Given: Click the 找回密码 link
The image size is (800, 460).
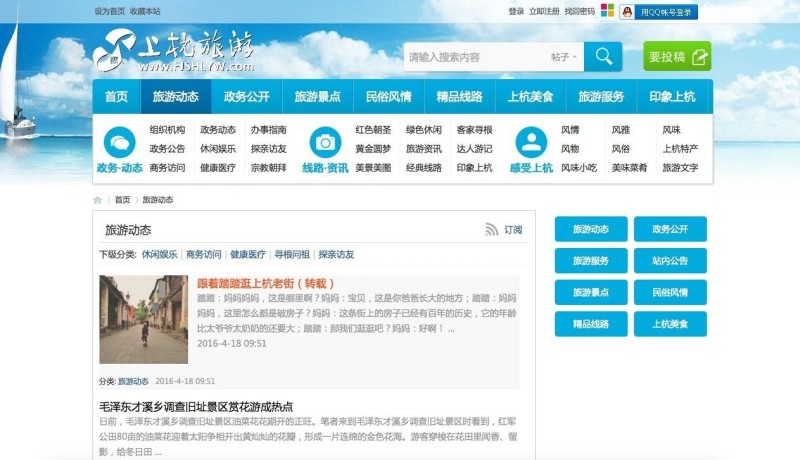Looking at the screenshot, I should pyautogui.click(x=580, y=11).
